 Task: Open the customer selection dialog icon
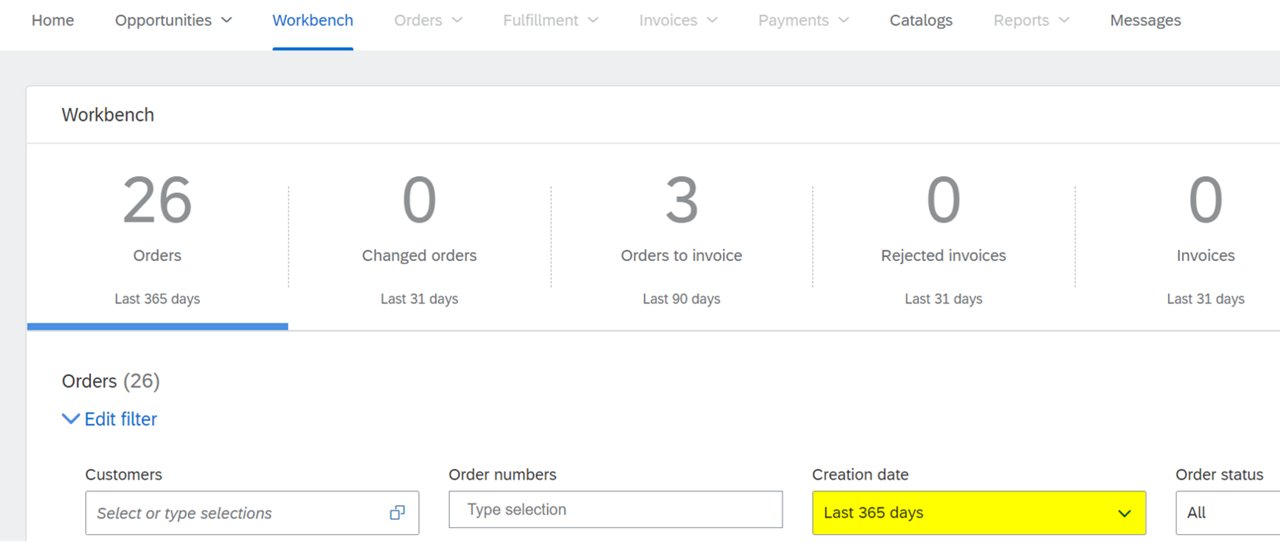pyautogui.click(x=397, y=513)
